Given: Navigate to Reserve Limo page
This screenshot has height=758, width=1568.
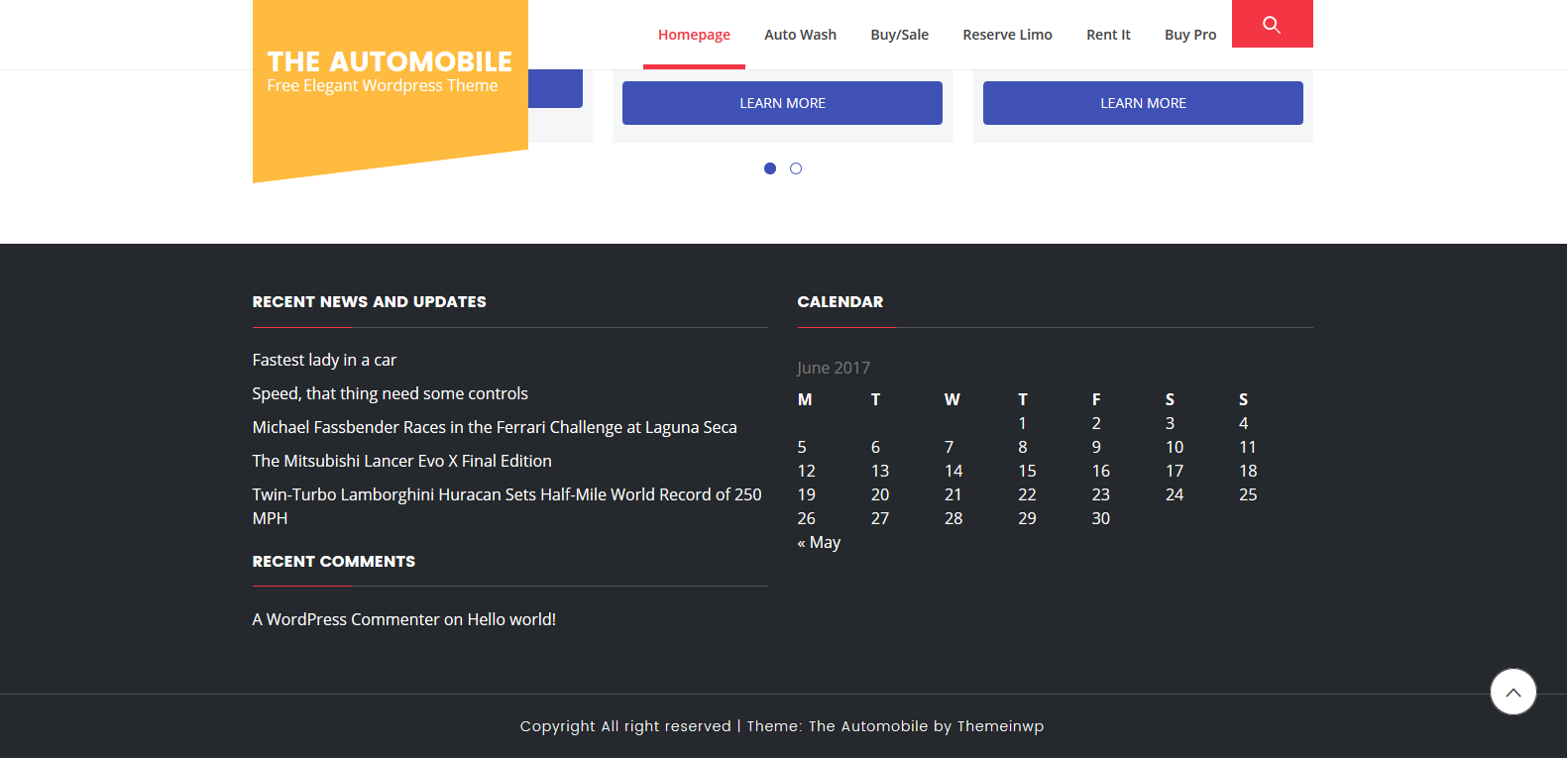Looking at the screenshot, I should coord(1007,35).
